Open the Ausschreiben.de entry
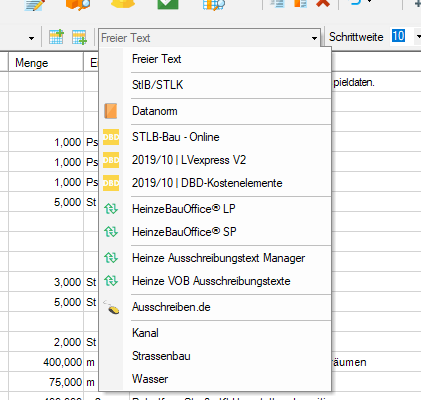This screenshot has width=421, height=400. coord(215,307)
